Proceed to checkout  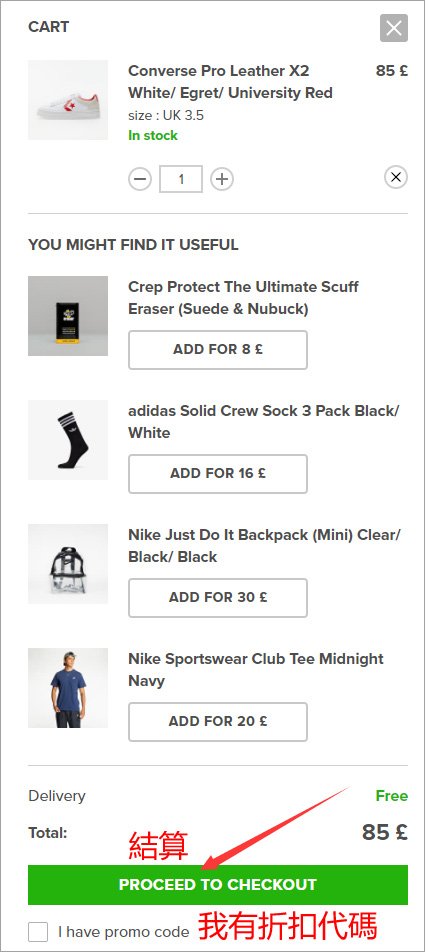(218, 885)
